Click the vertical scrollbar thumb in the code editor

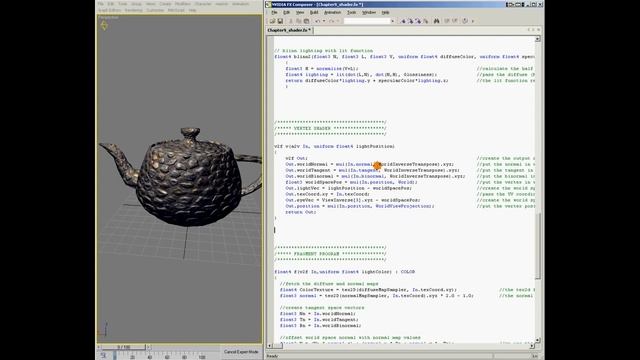click(538, 246)
